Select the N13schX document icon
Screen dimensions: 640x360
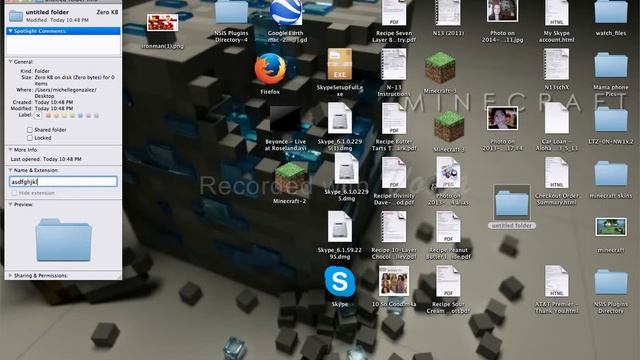(x=556, y=64)
